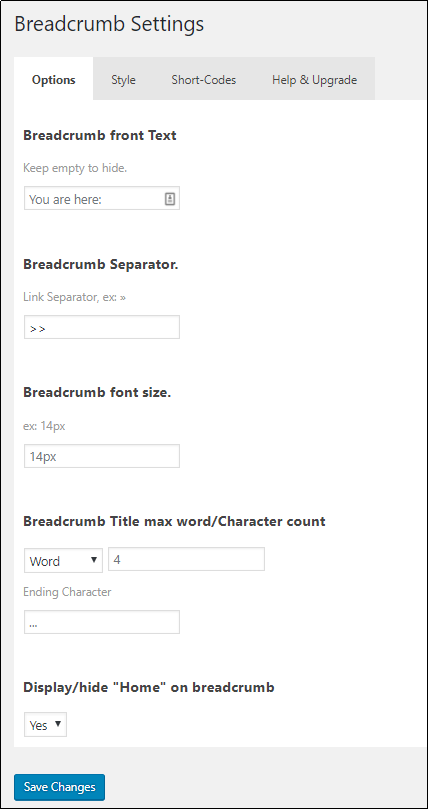
Task: Click the 'Breadcrumb front Text' heading
Action: click(x=100, y=136)
